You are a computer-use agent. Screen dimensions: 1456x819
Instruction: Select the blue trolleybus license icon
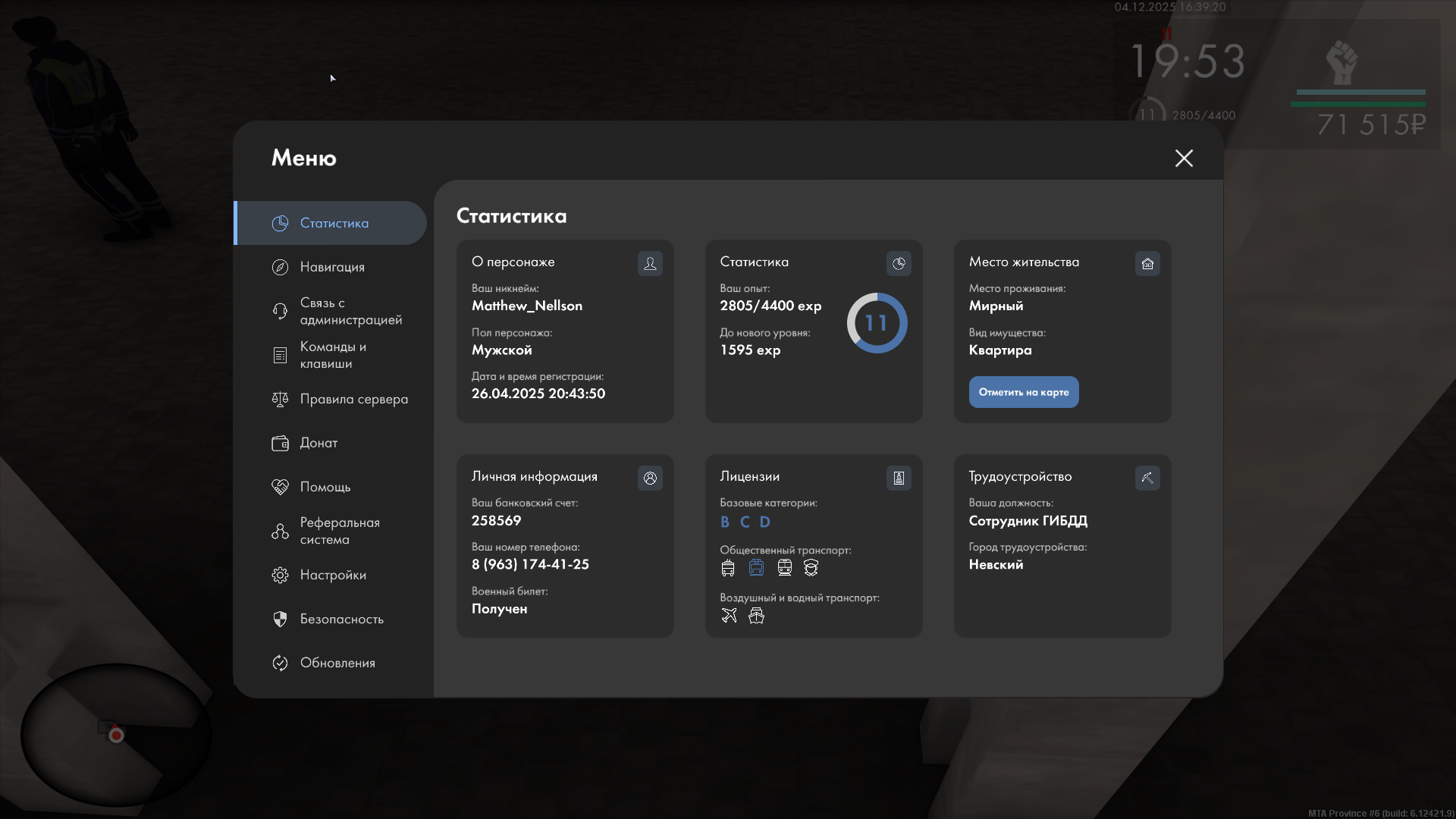(x=756, y=568)
